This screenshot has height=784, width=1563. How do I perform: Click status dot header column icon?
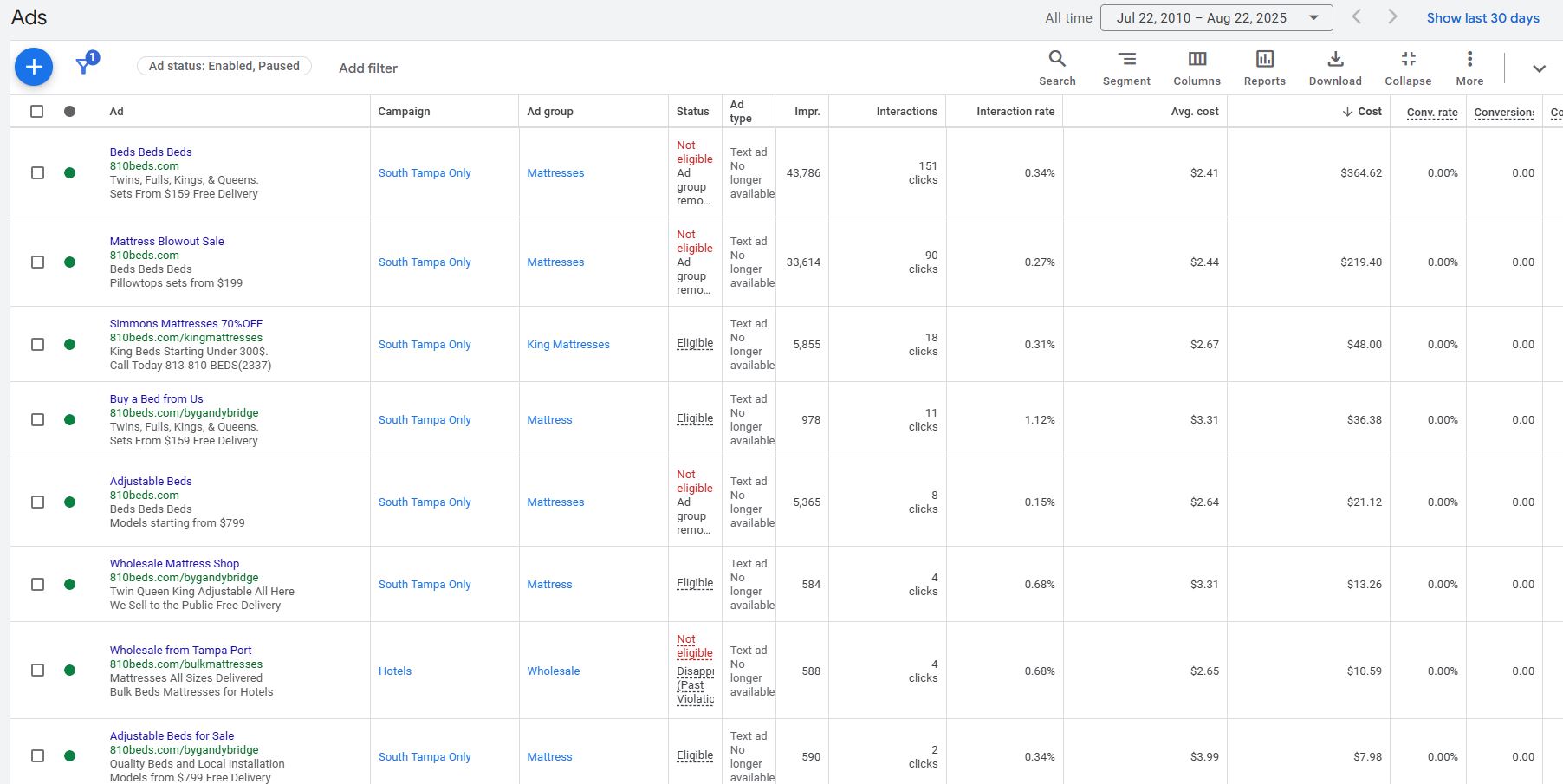click(70, 111)
